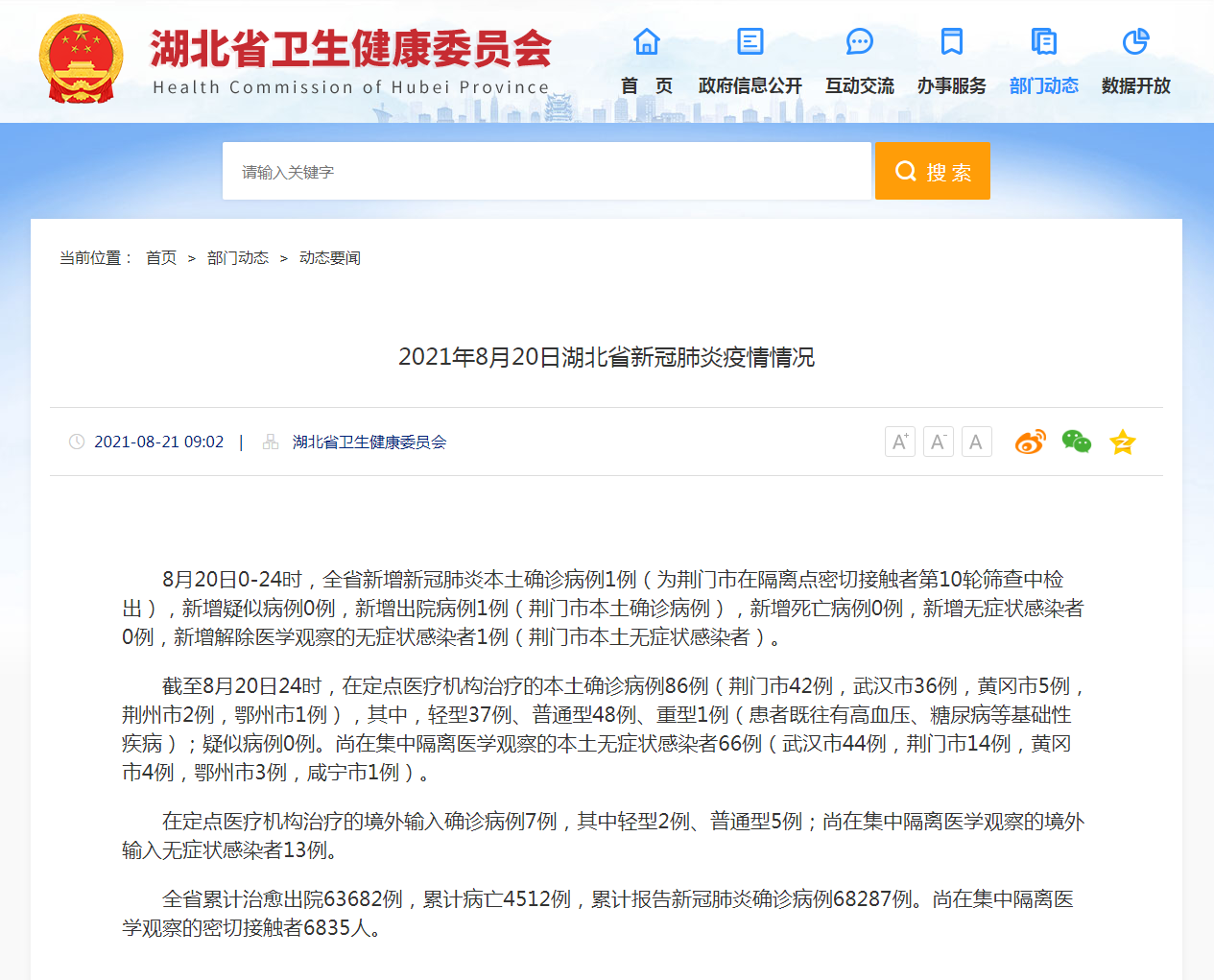Click the clock icon beside publish date
Image resolution: width=1214 pixels, height=980 pixels.
77,442
